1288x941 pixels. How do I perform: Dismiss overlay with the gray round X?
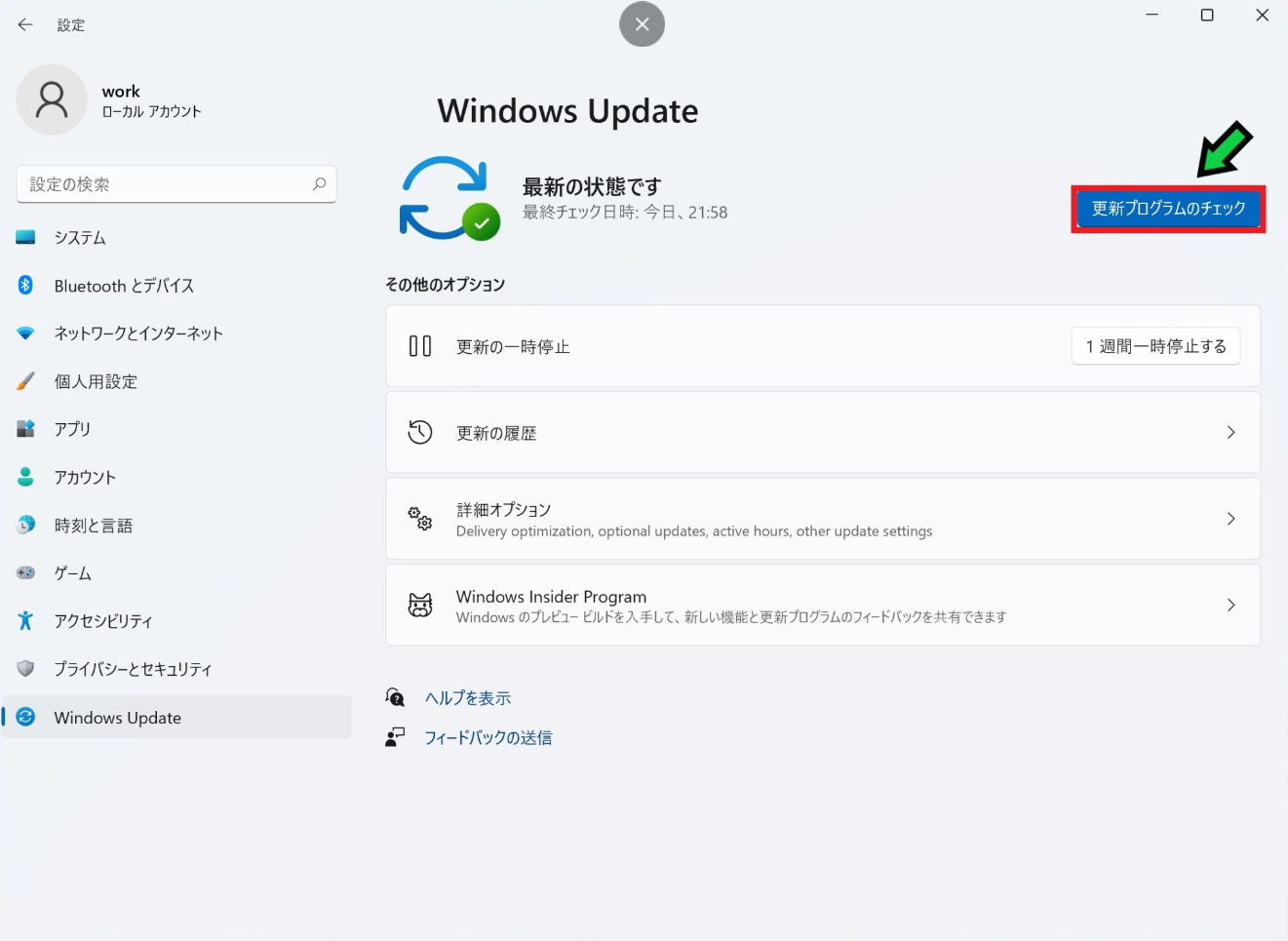point(642,24)
